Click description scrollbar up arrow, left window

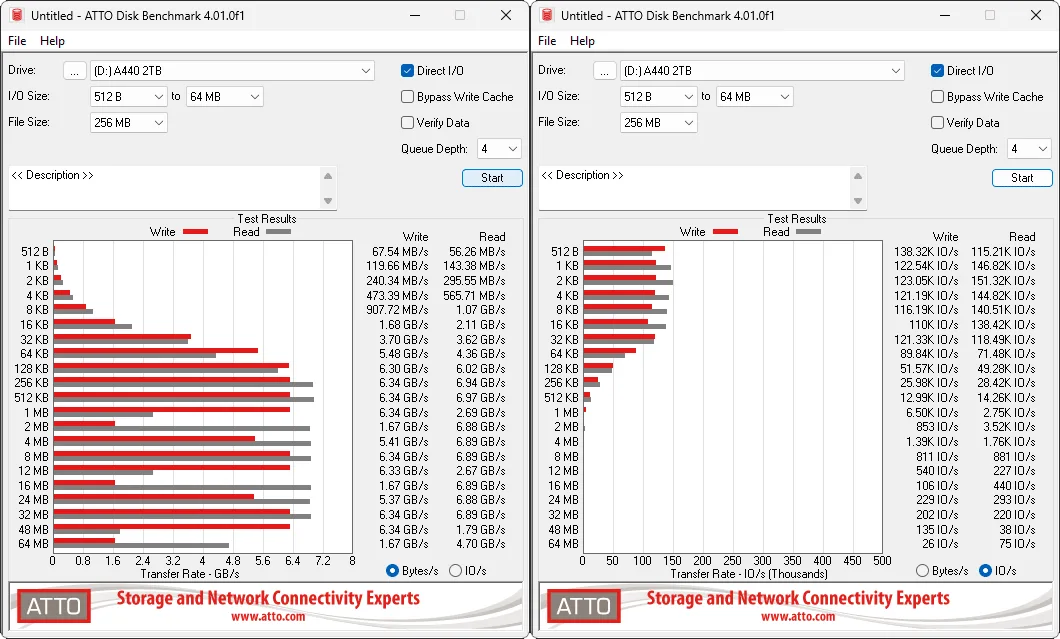click(x=328, y=176)
